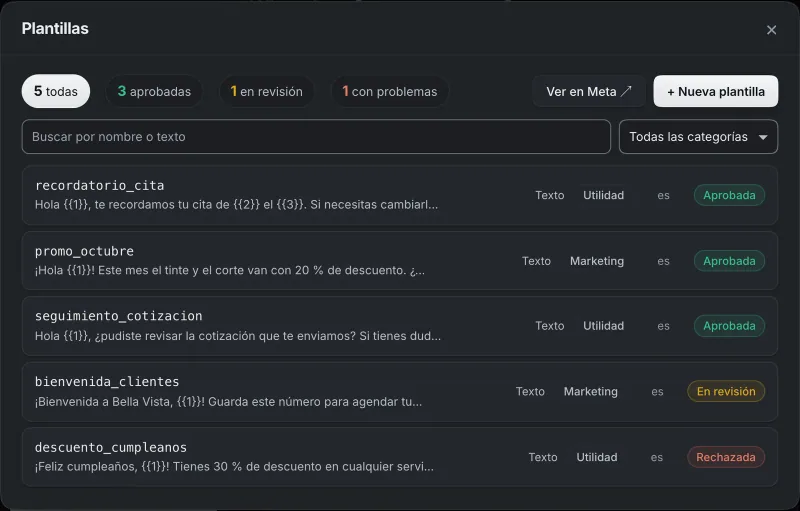
Task: Click 'Marketing' label in promo_octubre row
Action: coord(596,261)
